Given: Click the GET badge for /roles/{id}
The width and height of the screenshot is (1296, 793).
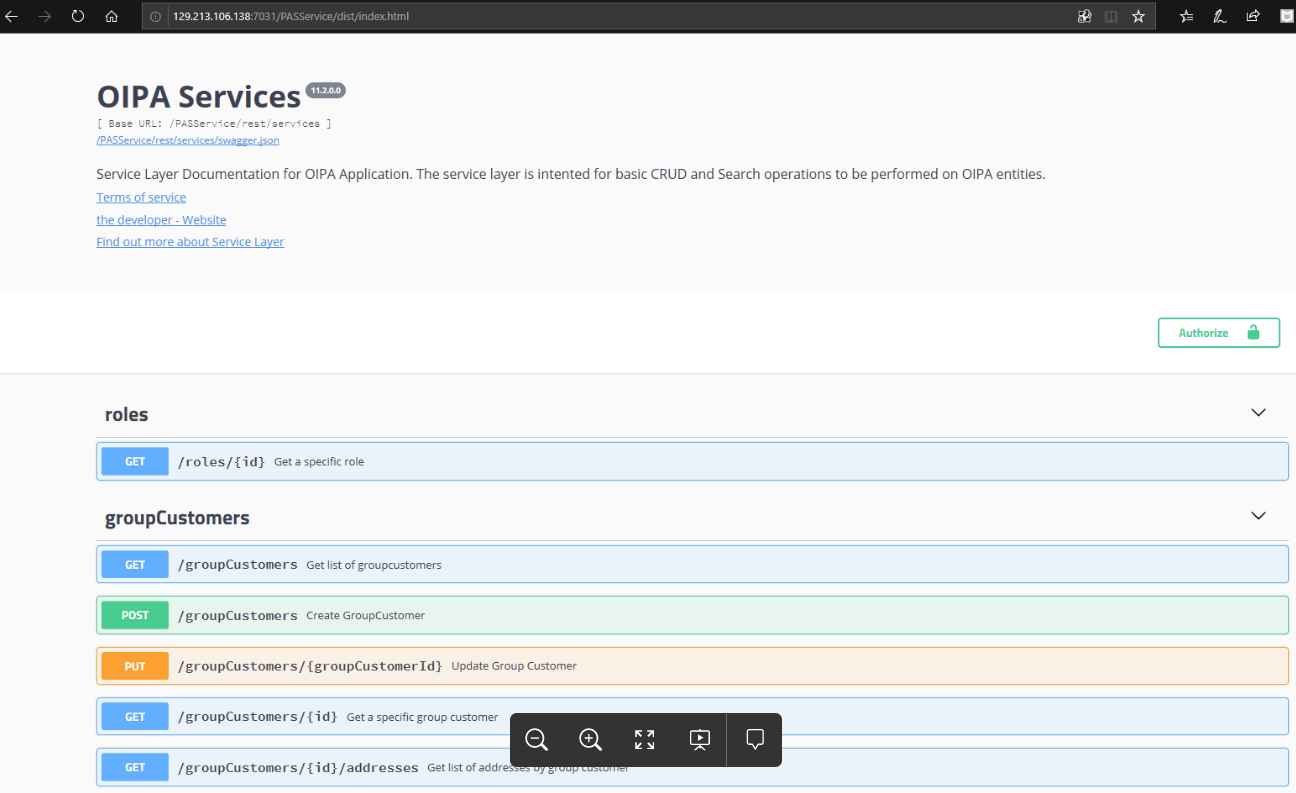Looking at the screenshot, I should point(135,461).
